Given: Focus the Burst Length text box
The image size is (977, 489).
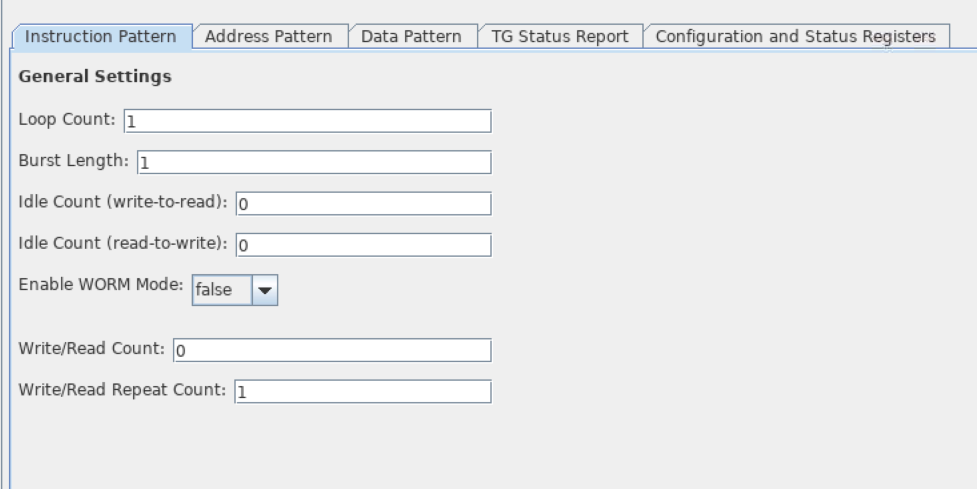Looking at the screenshot, I should [x=313, y=162].
